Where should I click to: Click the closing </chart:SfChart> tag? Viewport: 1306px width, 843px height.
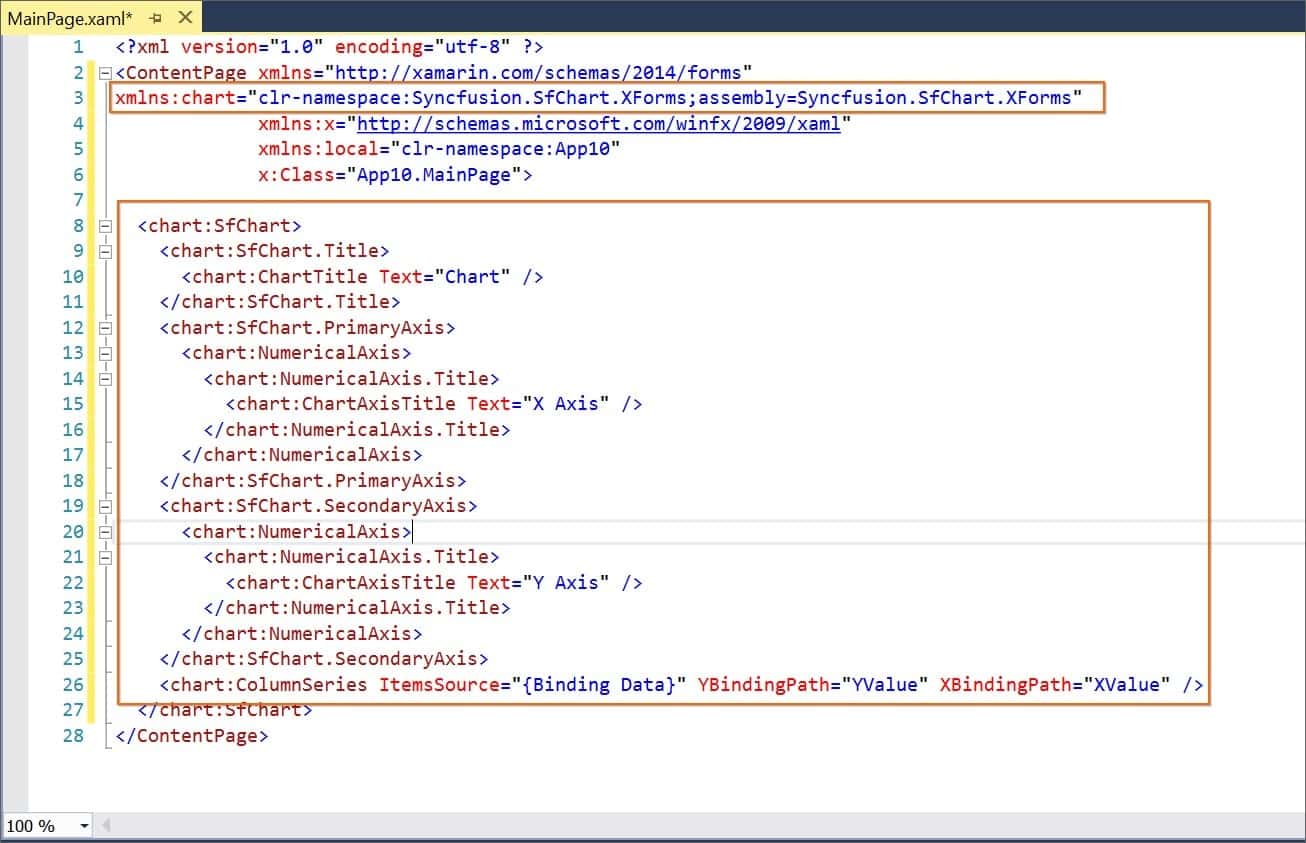(225, 711)
